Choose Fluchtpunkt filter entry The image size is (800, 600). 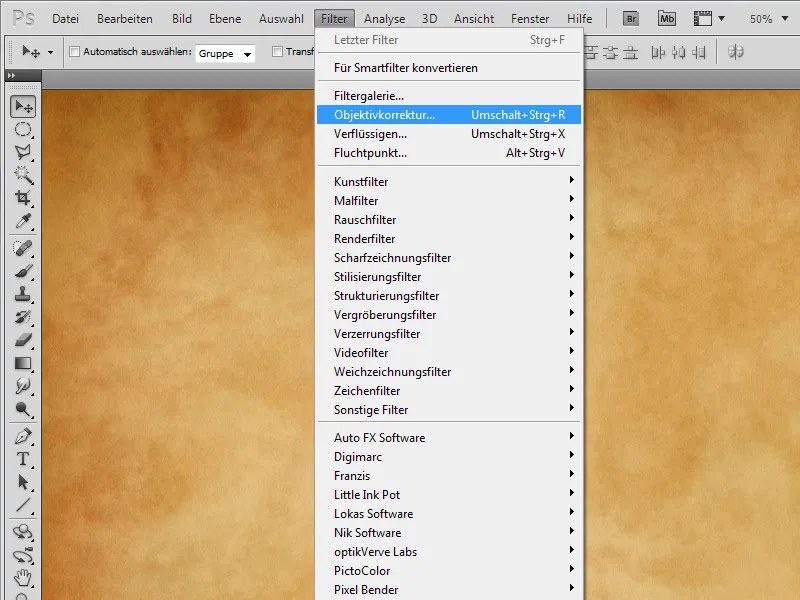[x=448, y=153]
